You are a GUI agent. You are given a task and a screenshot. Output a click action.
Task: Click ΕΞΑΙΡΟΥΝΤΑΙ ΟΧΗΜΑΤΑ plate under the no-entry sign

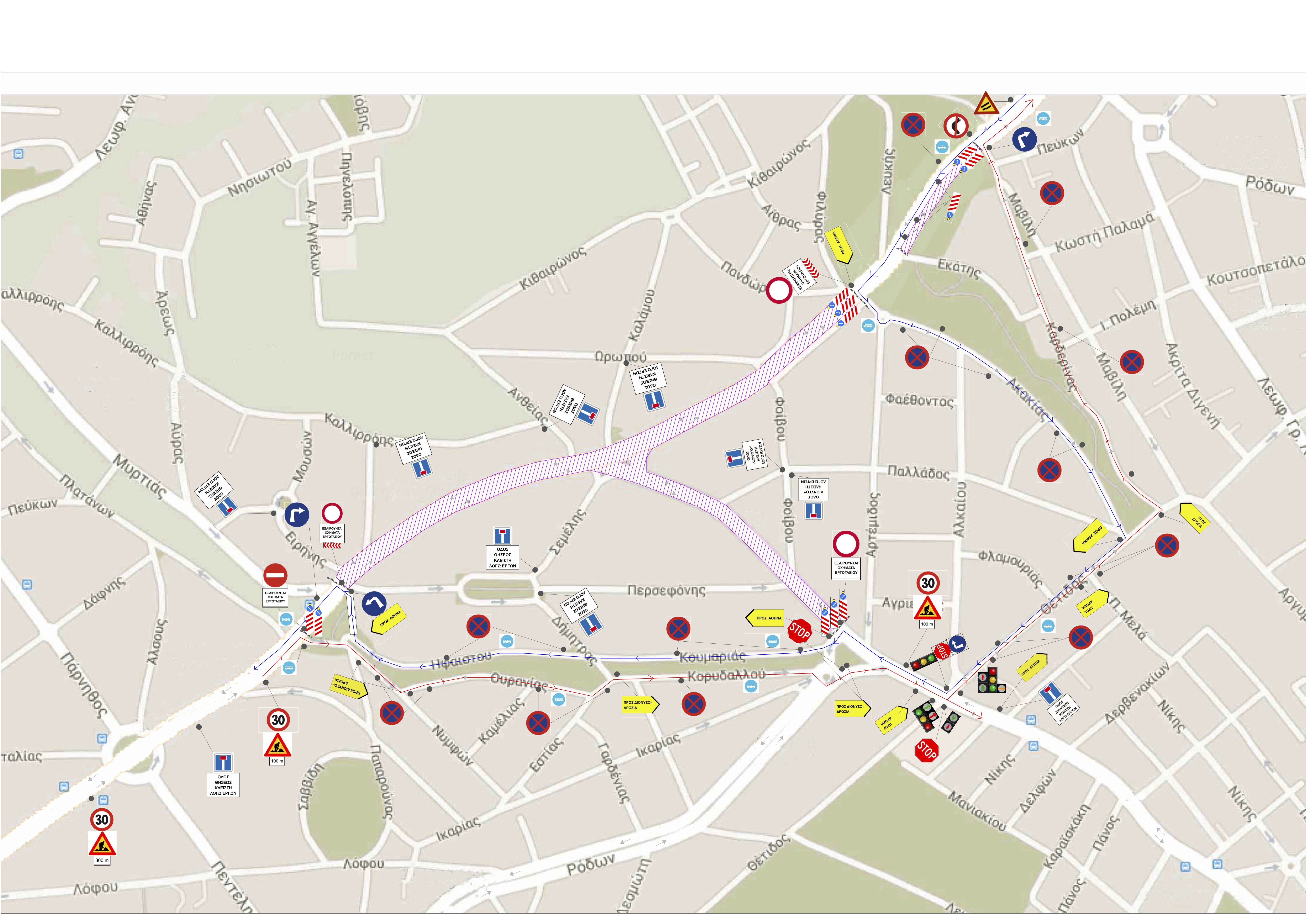[x=276, y=597]
